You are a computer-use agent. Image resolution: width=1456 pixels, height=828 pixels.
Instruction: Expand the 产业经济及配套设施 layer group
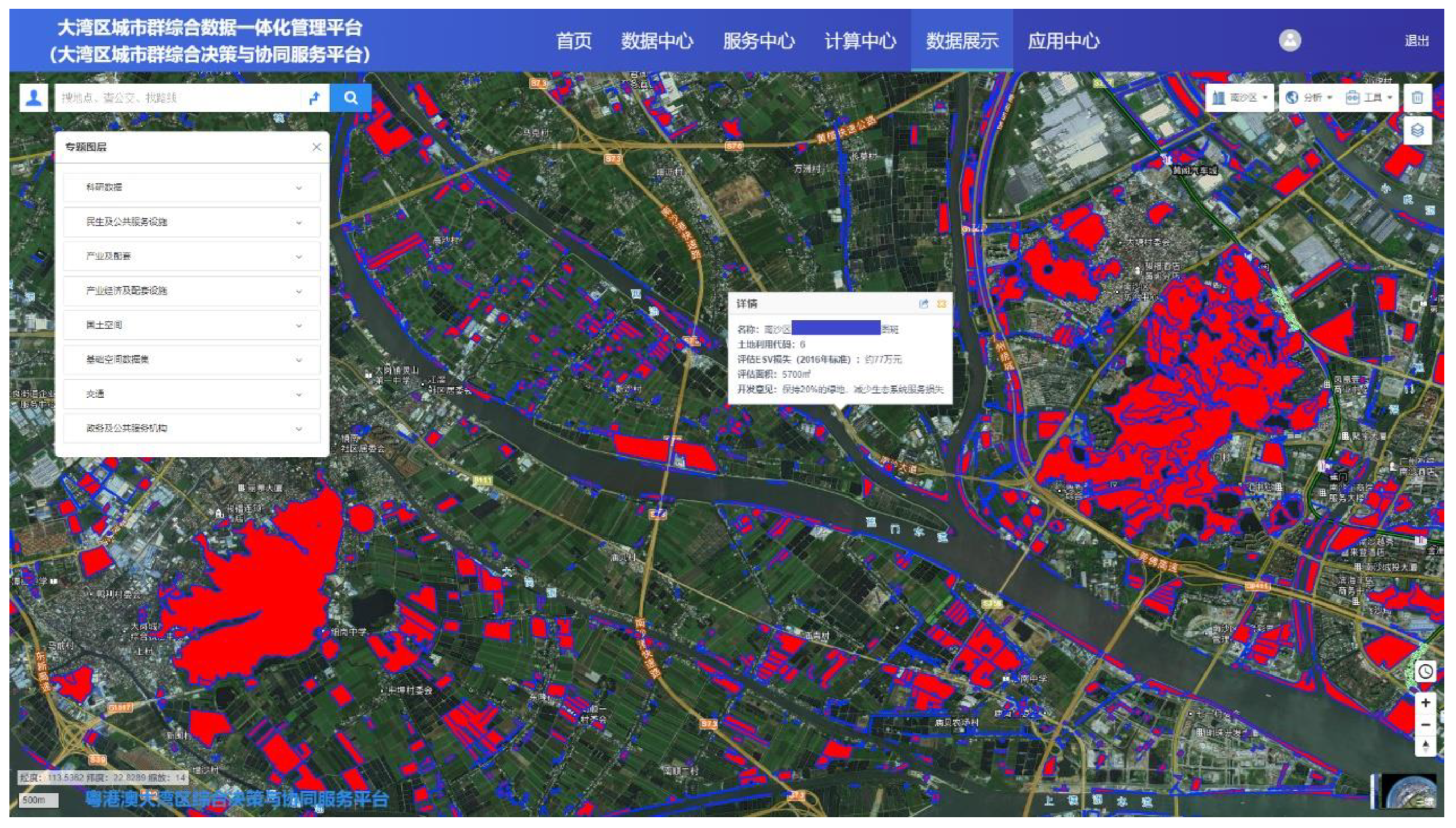coord(191,291)
